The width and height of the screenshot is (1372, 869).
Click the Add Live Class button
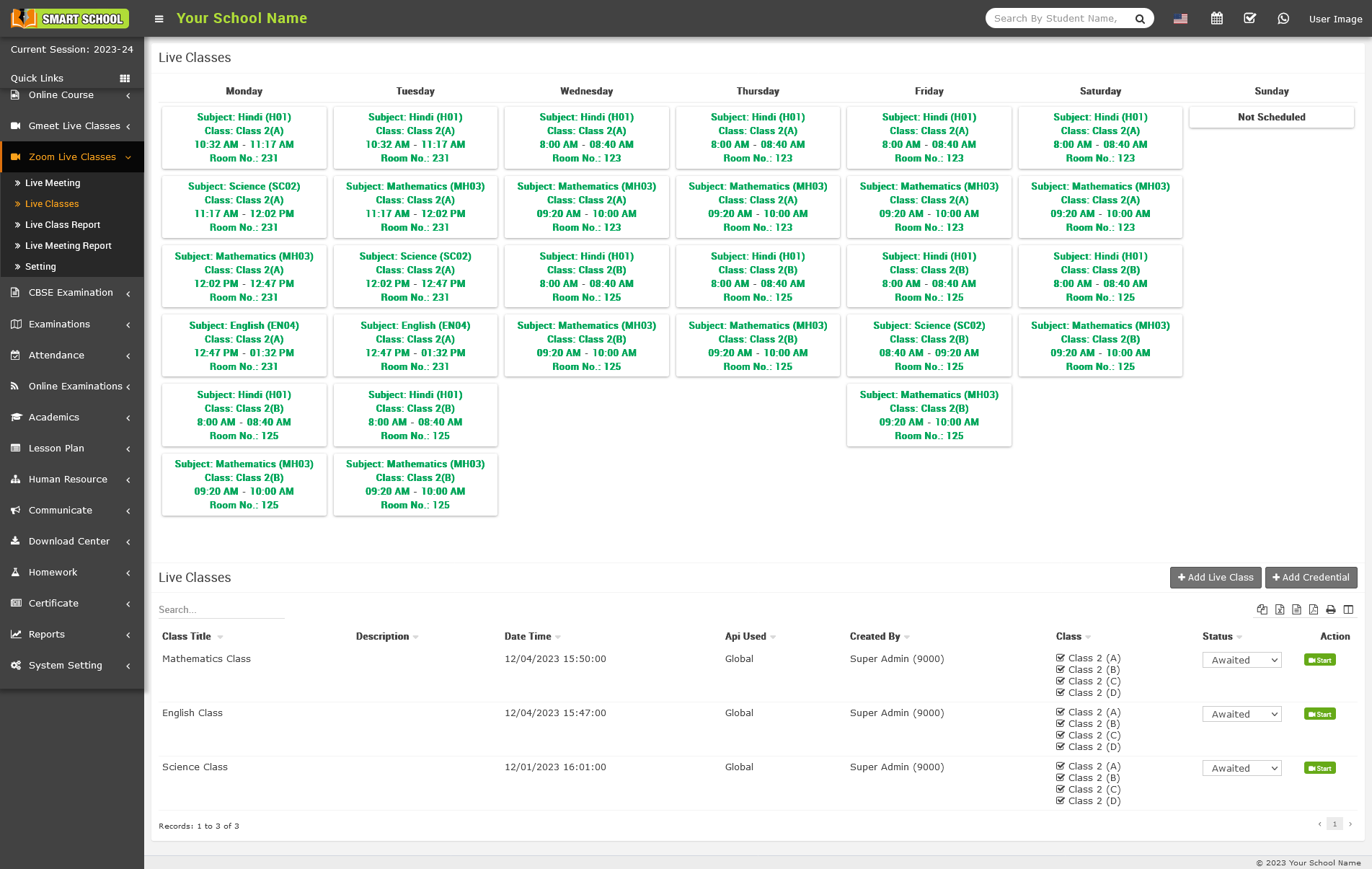coord(1216,578)
